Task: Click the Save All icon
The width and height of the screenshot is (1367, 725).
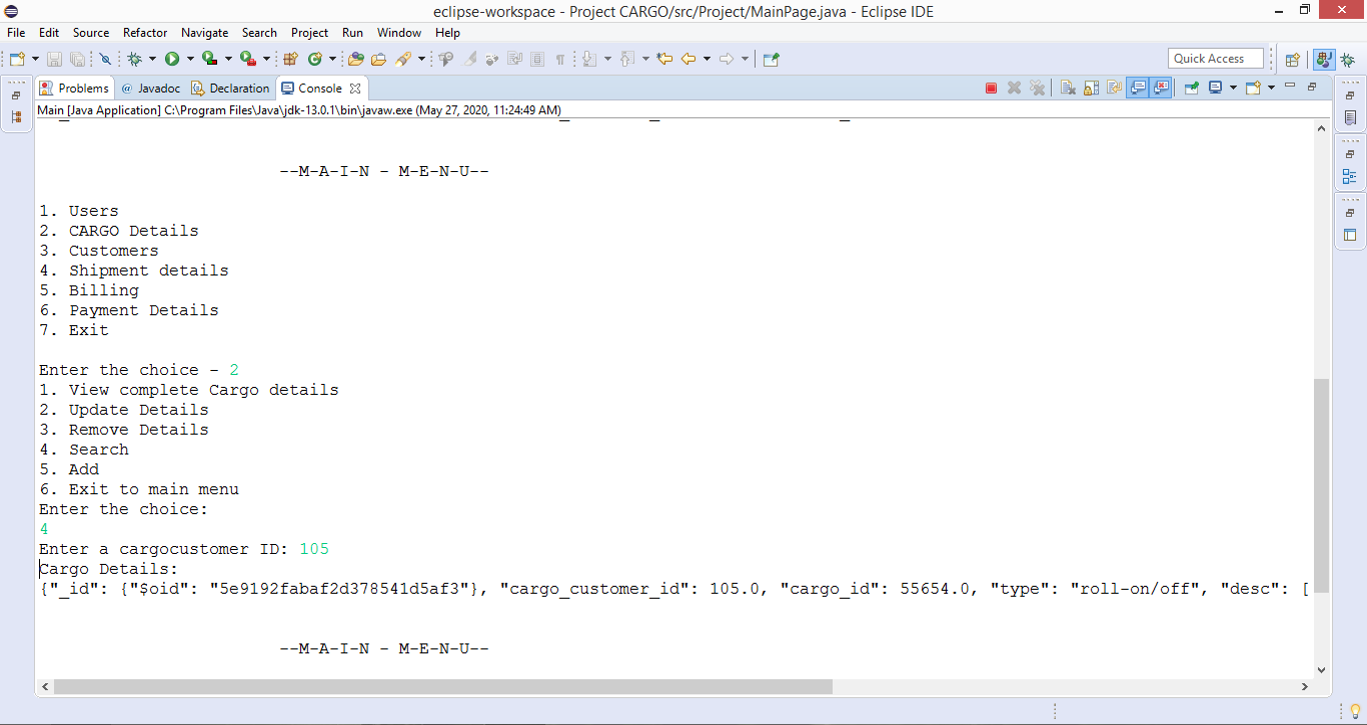Action: 76,59
